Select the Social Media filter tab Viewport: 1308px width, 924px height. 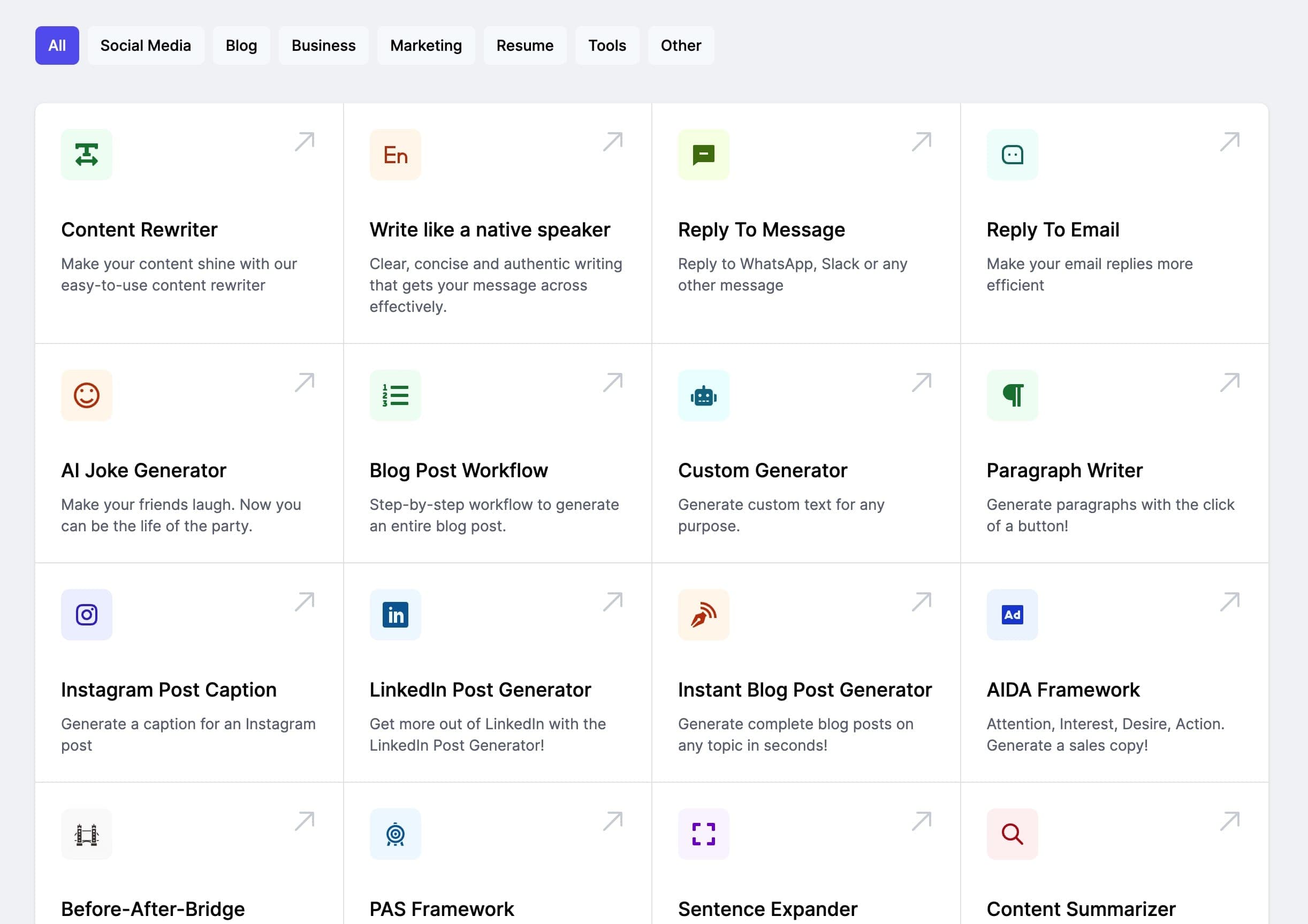click(x=145, y=45)
